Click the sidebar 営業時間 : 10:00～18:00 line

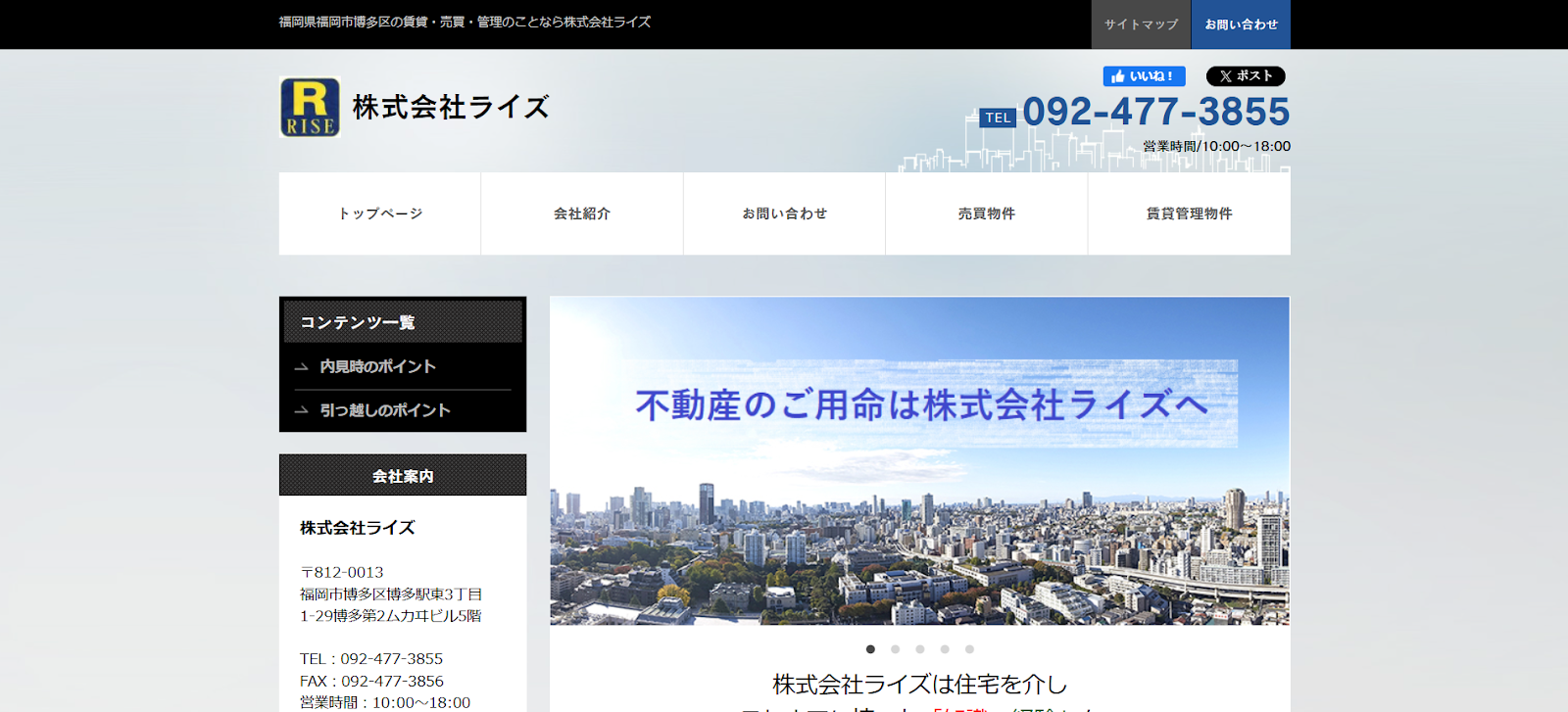[x=385, y=702]
